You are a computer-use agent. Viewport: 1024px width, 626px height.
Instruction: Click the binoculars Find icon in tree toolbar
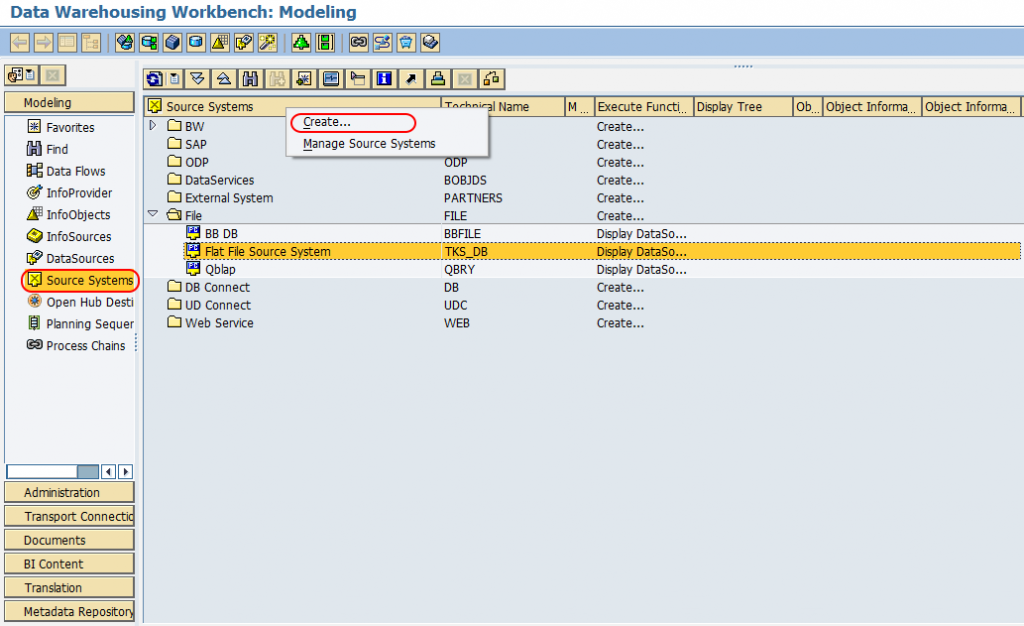tap(251, 78)
